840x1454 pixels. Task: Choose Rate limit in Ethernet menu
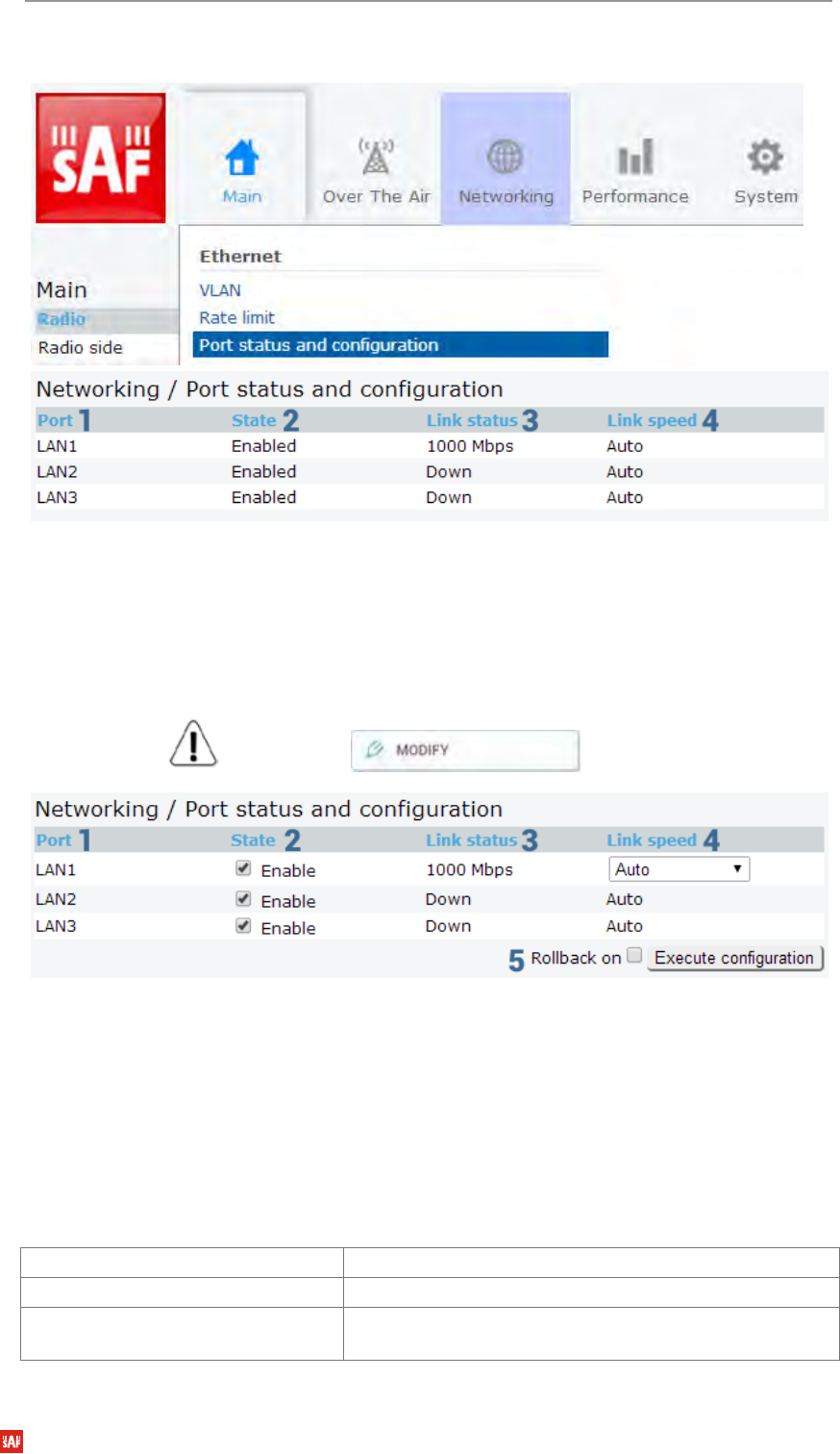[x=237, y=317]
